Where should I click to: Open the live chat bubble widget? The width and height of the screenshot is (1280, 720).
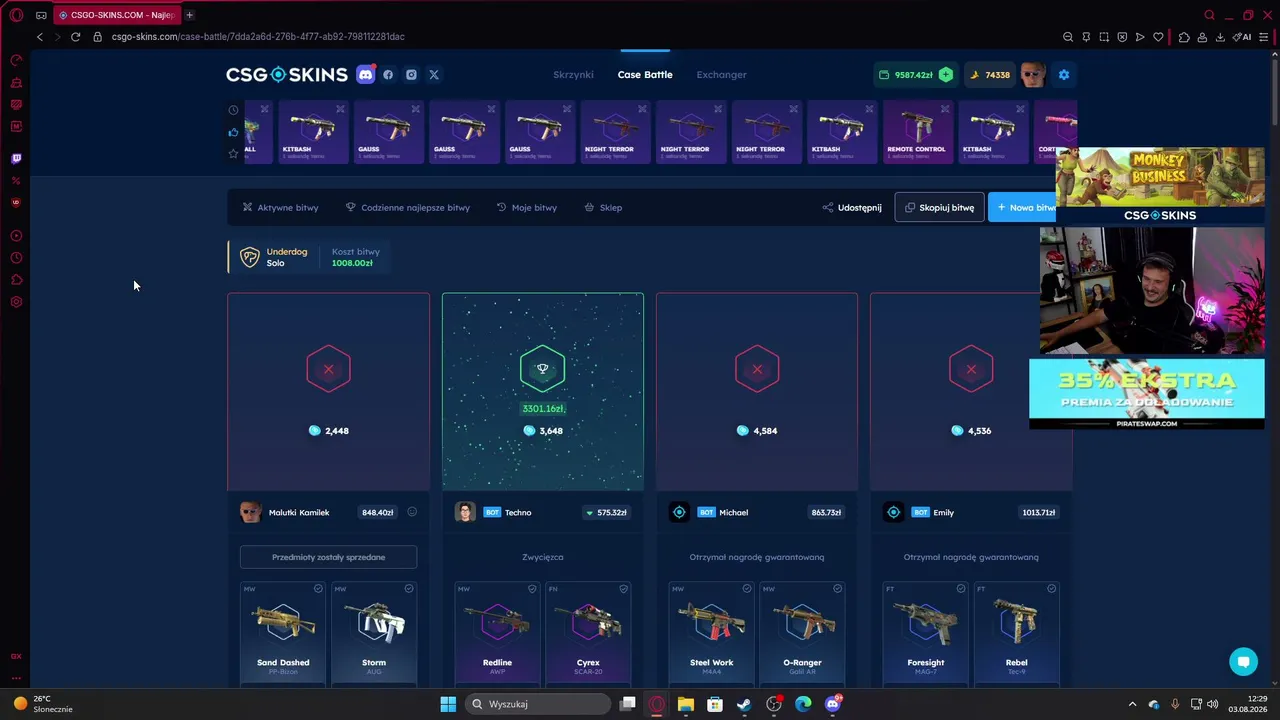coord(1244,661)
